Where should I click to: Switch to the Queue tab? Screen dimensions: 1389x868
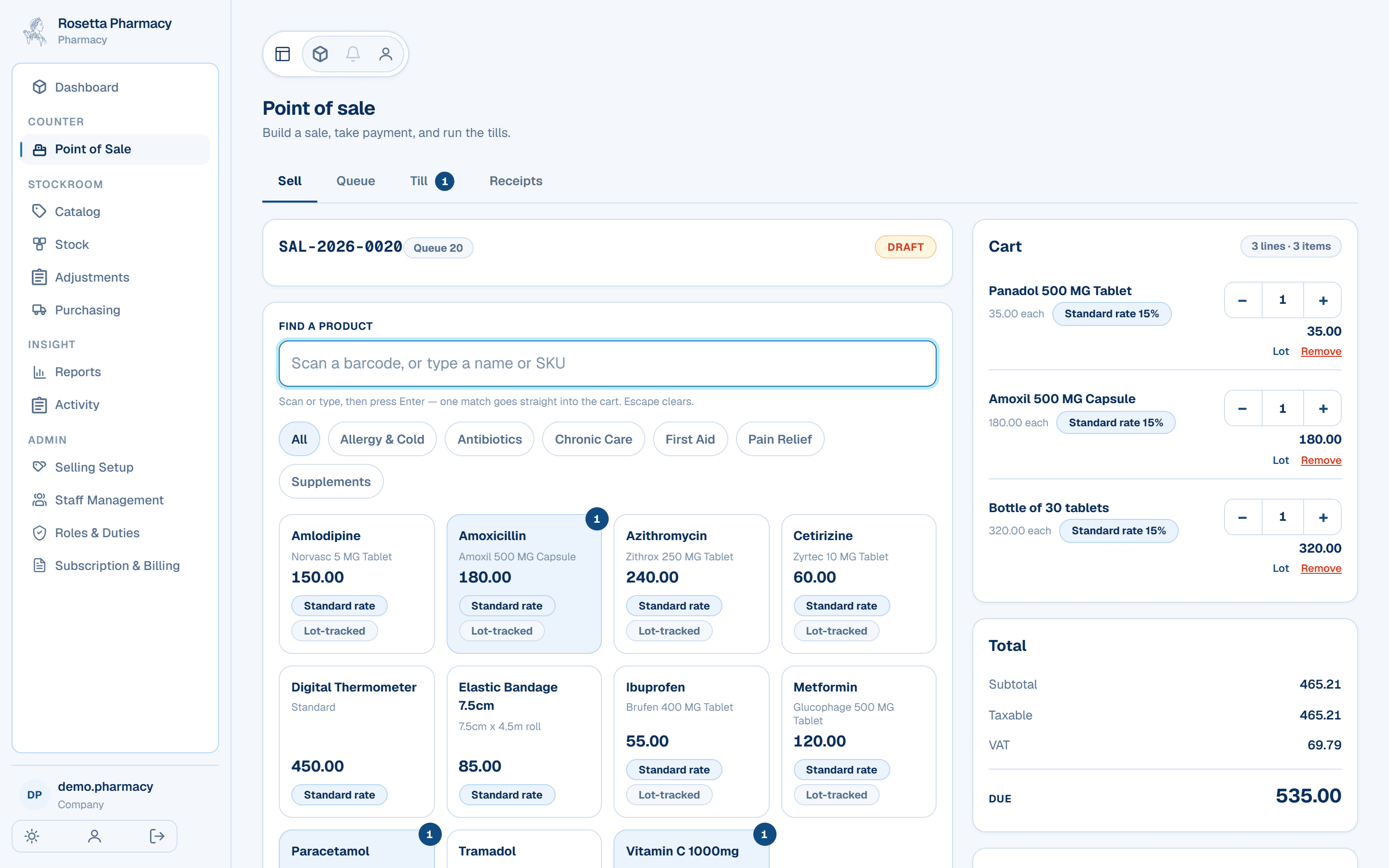click(356, 181)
